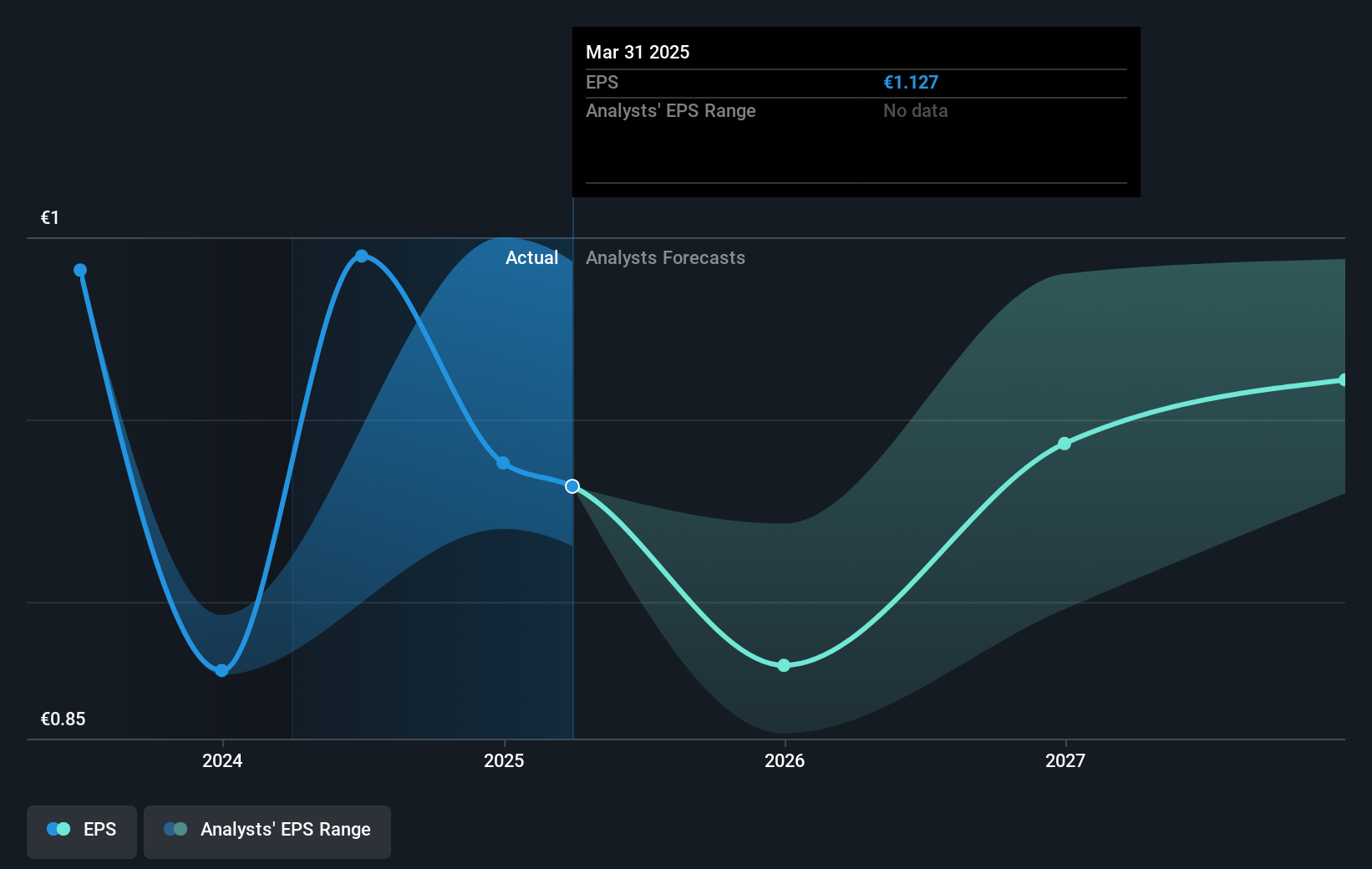Click the Analysts Forecasts section label
This screenshot has height=869, width=1372.
click(665, 257)
